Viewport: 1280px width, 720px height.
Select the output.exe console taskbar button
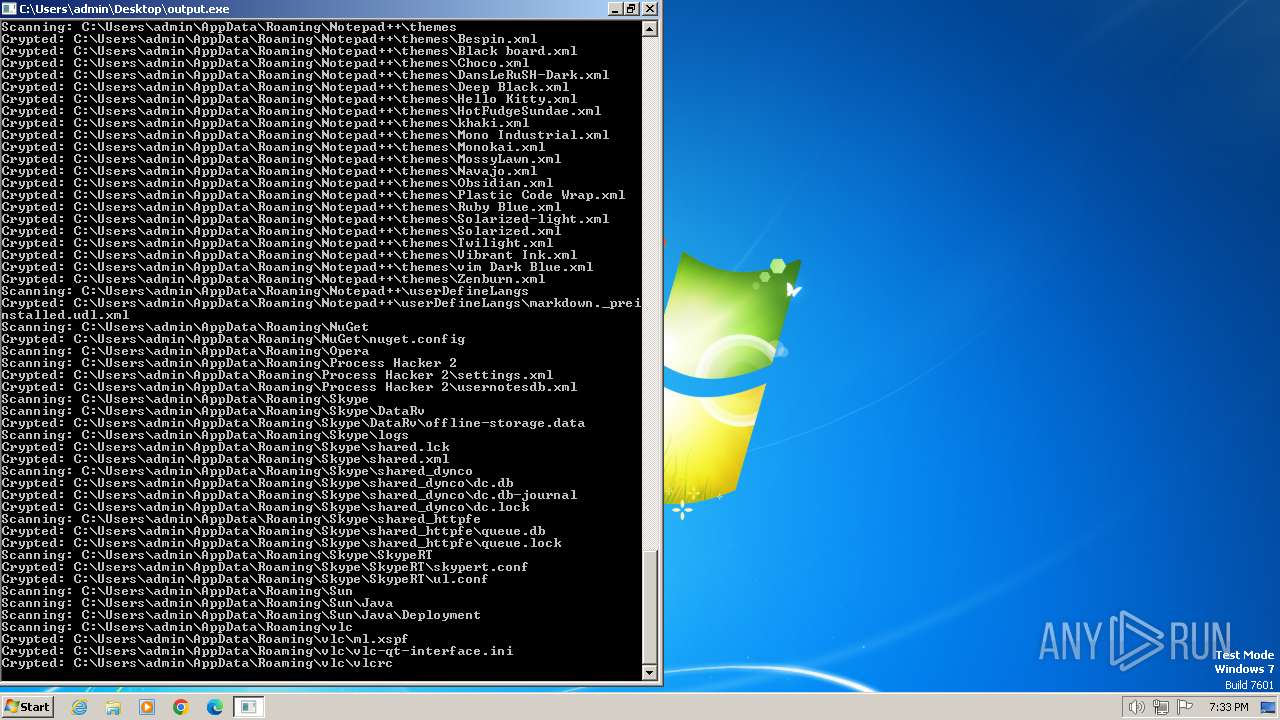(x=249, y=707)
